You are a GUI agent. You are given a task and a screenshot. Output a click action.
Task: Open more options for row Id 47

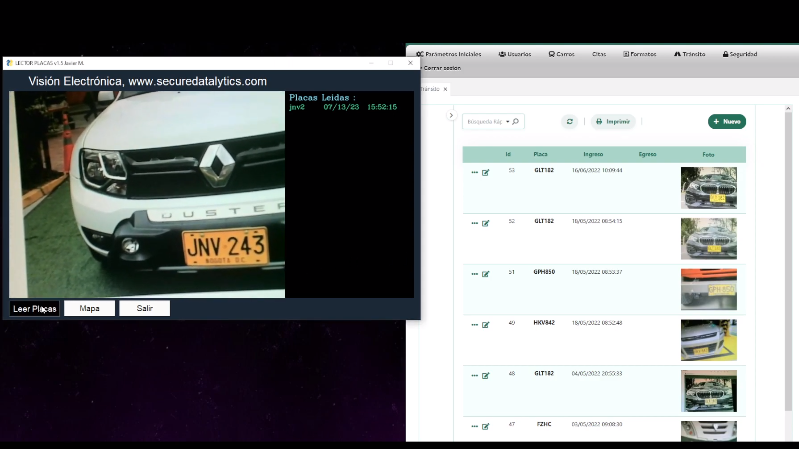pyautogui.click(x=474, y=427)
